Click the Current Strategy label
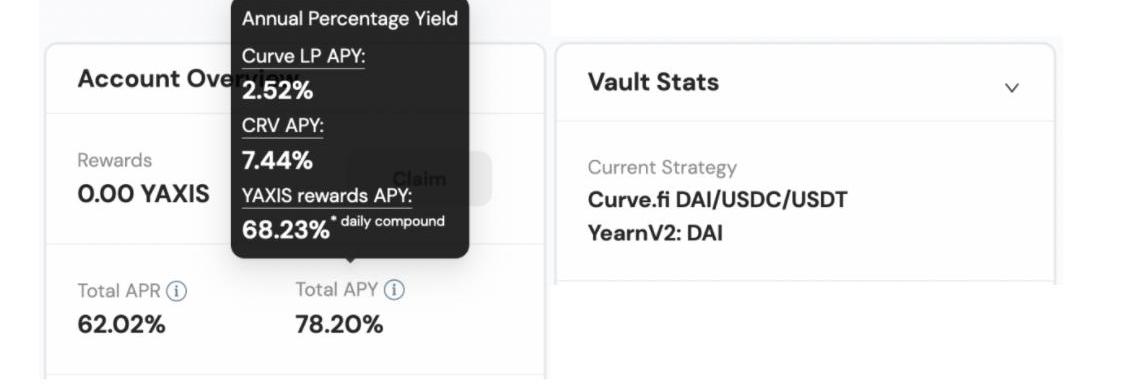This screenshot has height=388, width=1126. tap(662, 167)
